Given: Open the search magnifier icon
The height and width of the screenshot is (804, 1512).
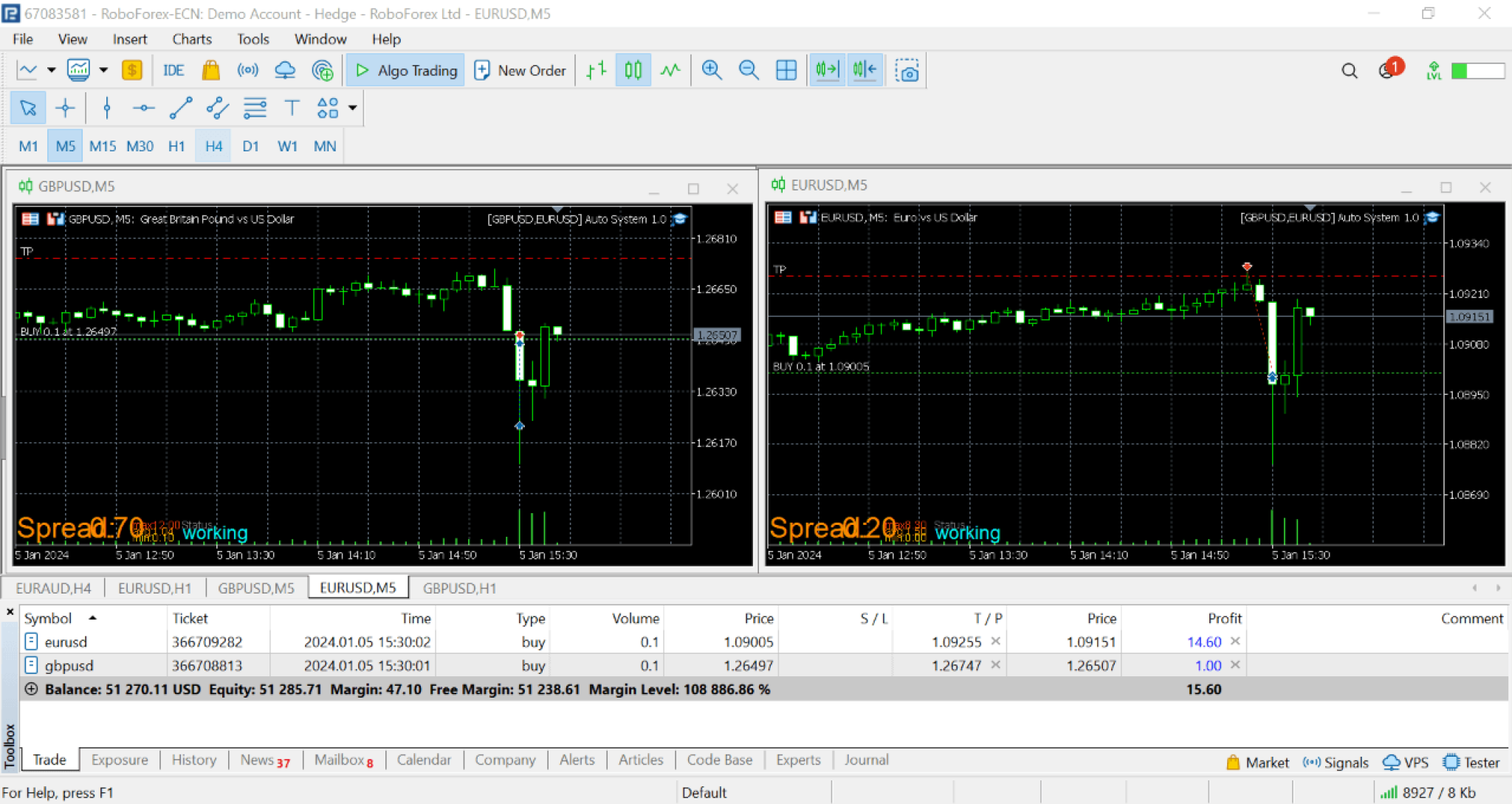Looking at the screenshot, I should coord(1349,71).
